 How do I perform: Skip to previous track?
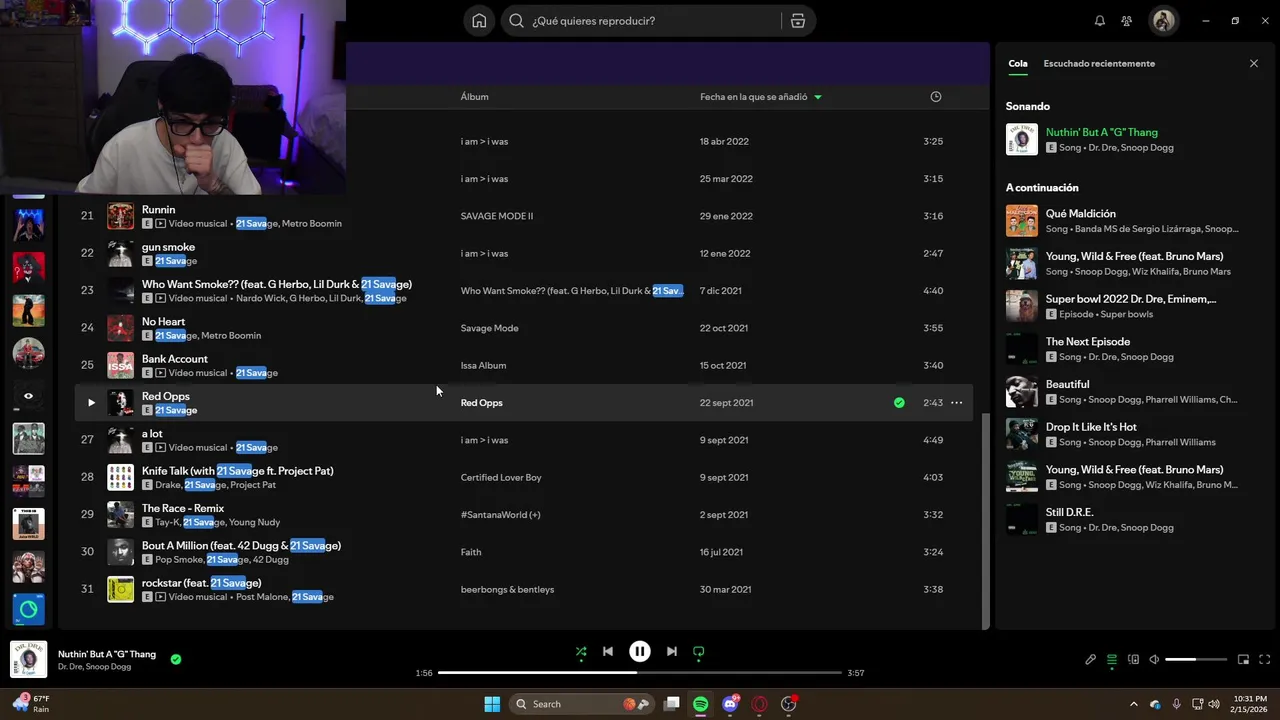coord(608,651)
